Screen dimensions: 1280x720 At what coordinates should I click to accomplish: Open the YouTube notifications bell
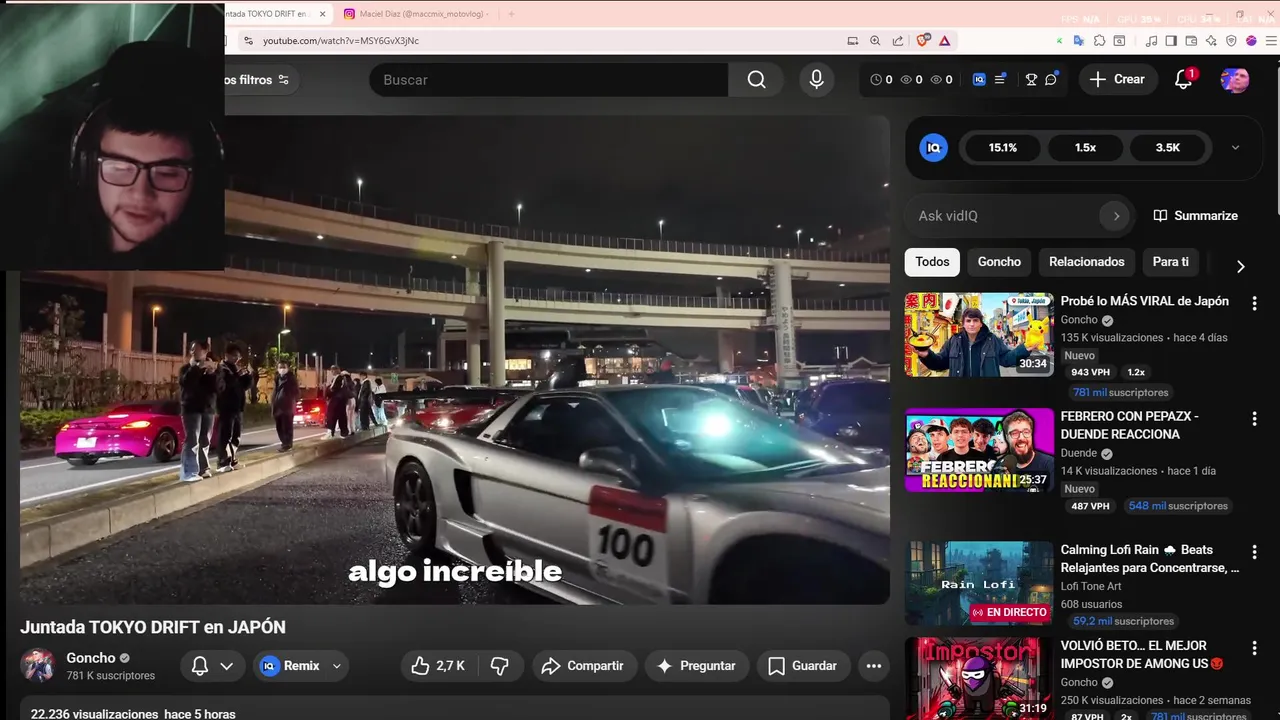point(1184,80)
